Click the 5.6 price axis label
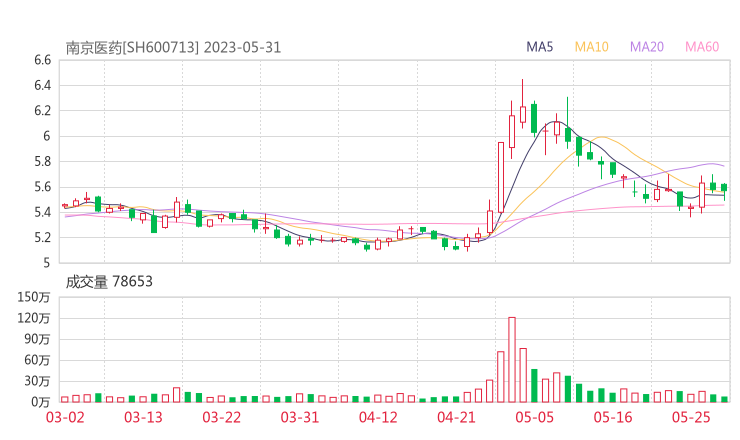The height and width of the screenshot is (440, 740). (x=42, y=187)
